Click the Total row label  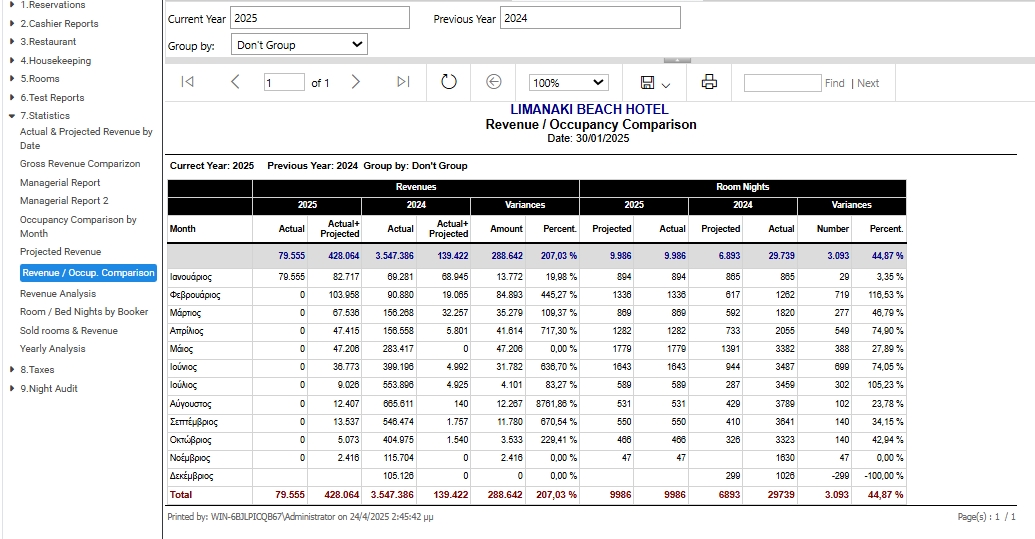point(181,494)
